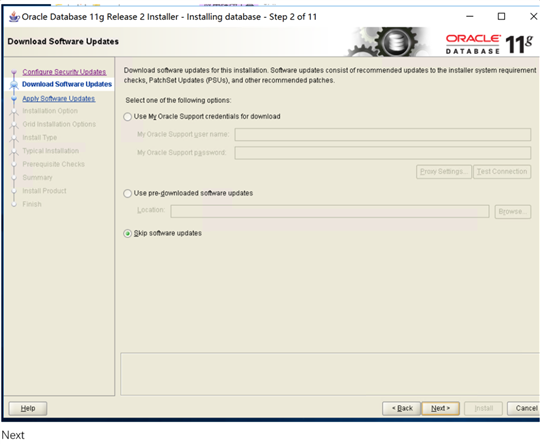Screen dimensions: 540x444
Task: Click the Next button
Action: click(x=440, y=408)
